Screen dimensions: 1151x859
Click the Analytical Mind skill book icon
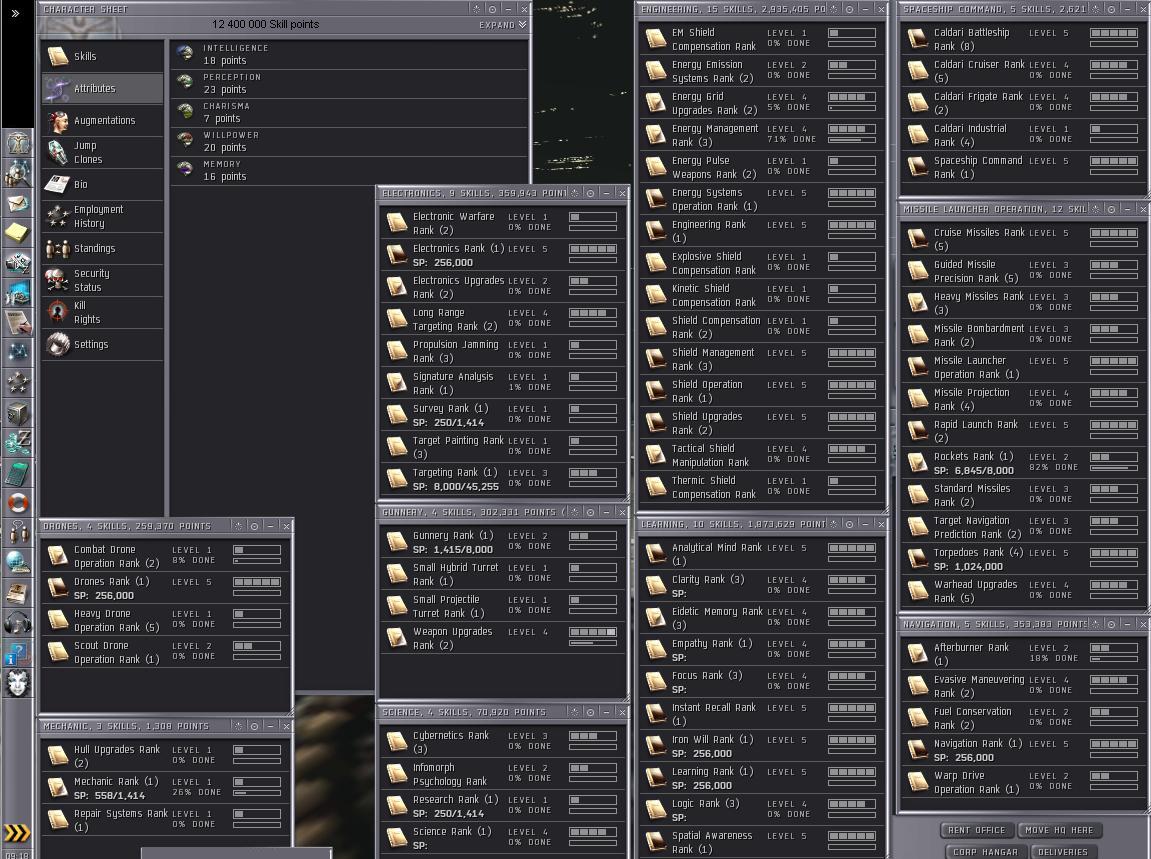click(656, 554)
